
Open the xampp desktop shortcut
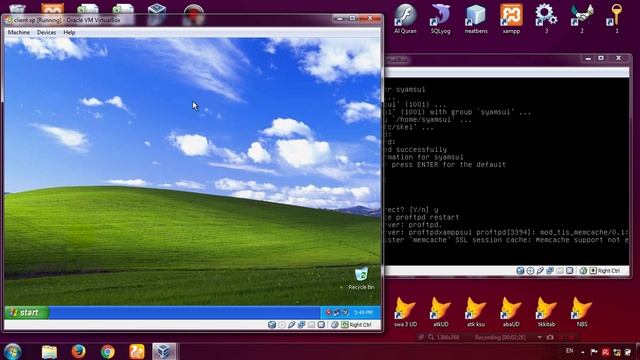(x=511, y=19)
